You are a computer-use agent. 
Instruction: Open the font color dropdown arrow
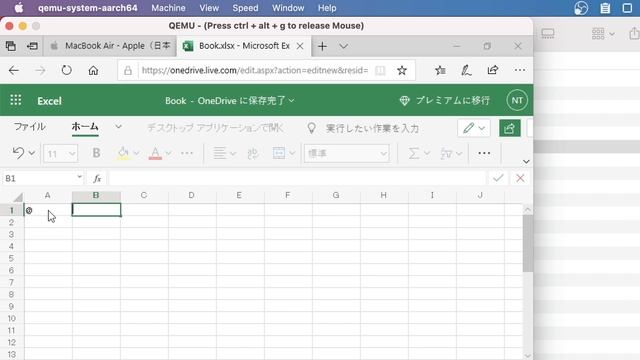(x=168, y=153)
